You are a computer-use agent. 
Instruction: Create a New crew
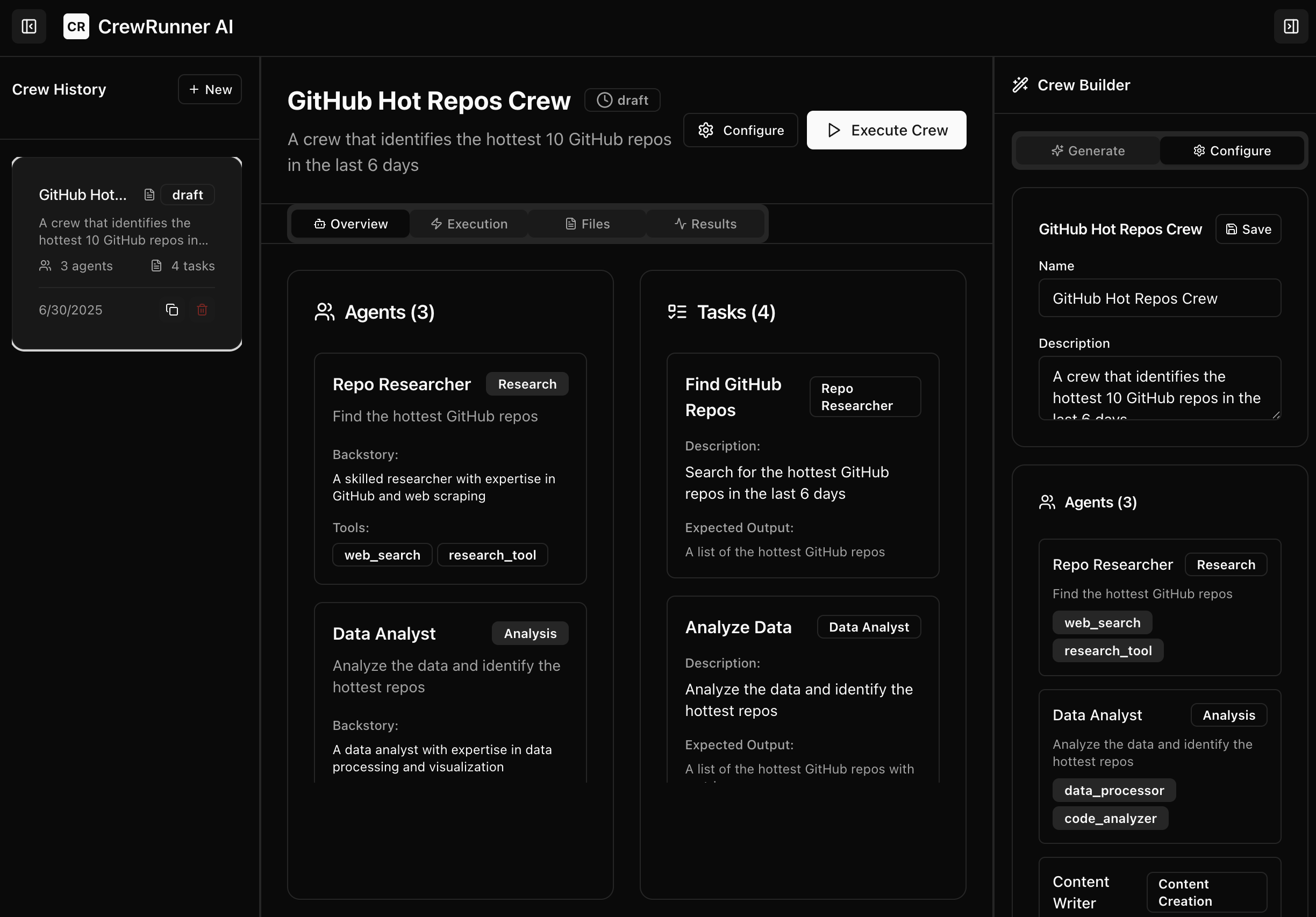(x=210, y=89)
